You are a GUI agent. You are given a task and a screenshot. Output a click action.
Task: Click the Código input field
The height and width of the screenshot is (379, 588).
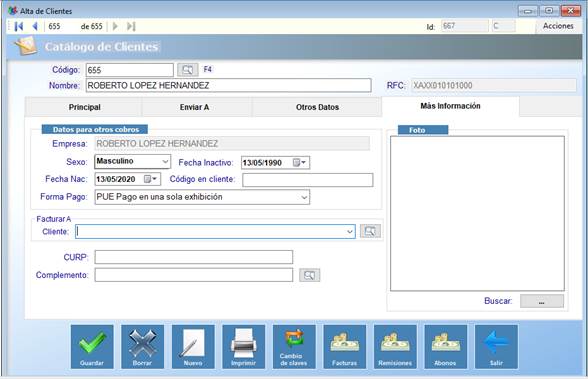[130, 70]
